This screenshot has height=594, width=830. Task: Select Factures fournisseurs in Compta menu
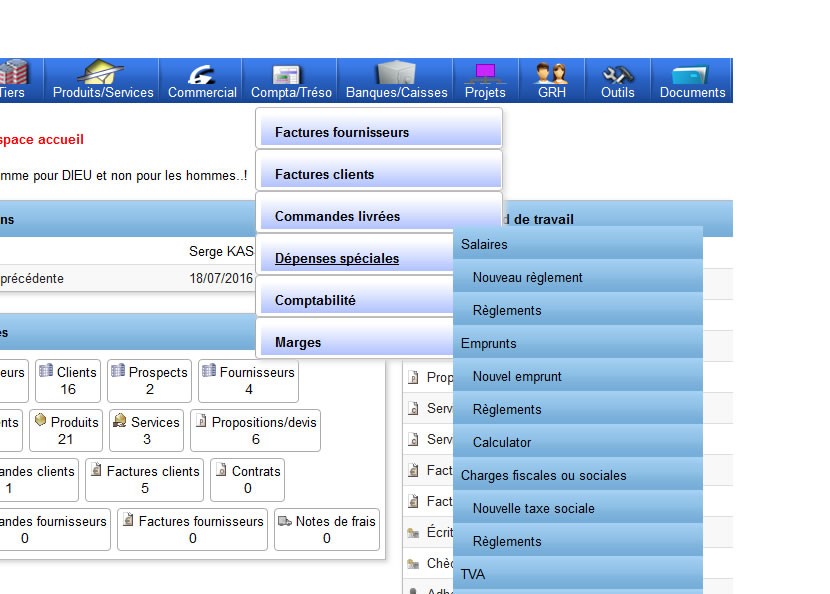(379, 128)
